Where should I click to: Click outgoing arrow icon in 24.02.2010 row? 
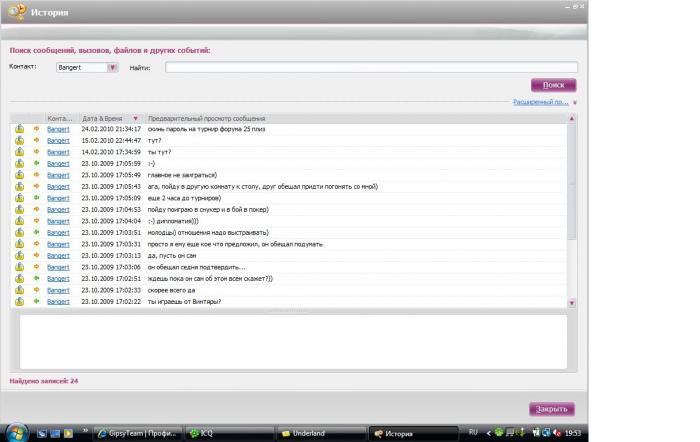(37, 129)
